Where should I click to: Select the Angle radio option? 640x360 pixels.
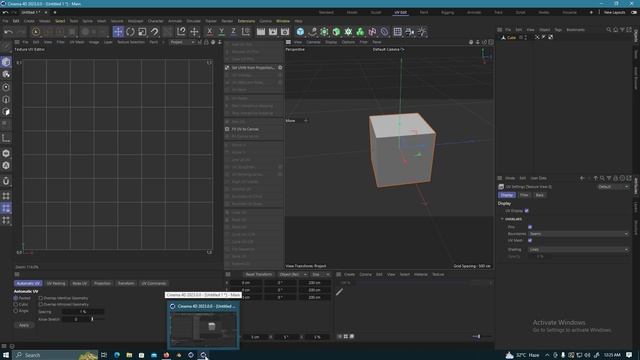tap(16, 311)
